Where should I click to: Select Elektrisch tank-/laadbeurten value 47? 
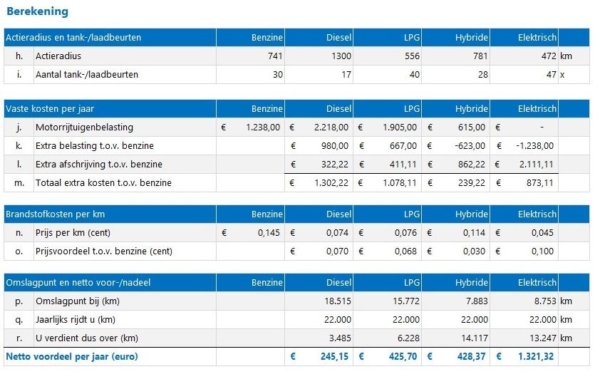pyautogui.click(x=551, y=75)
